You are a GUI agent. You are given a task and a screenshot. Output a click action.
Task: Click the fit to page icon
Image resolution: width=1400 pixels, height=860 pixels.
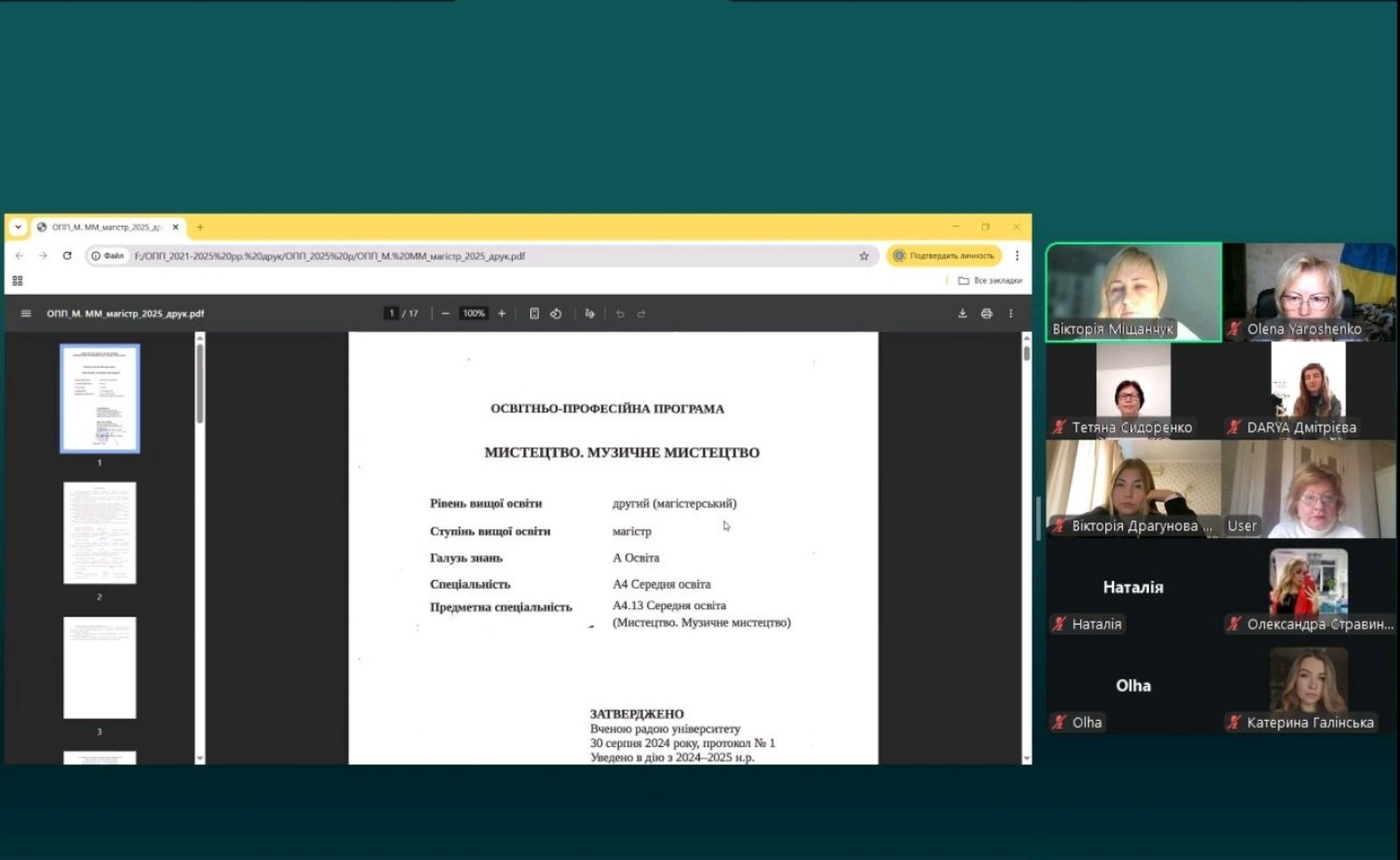coord(534,313)
